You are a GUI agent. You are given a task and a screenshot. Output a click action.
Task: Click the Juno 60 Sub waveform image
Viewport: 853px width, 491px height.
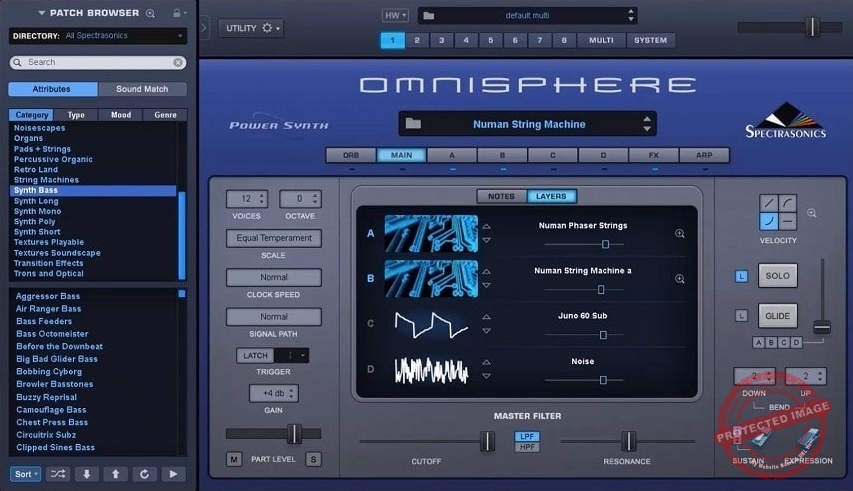431,324
